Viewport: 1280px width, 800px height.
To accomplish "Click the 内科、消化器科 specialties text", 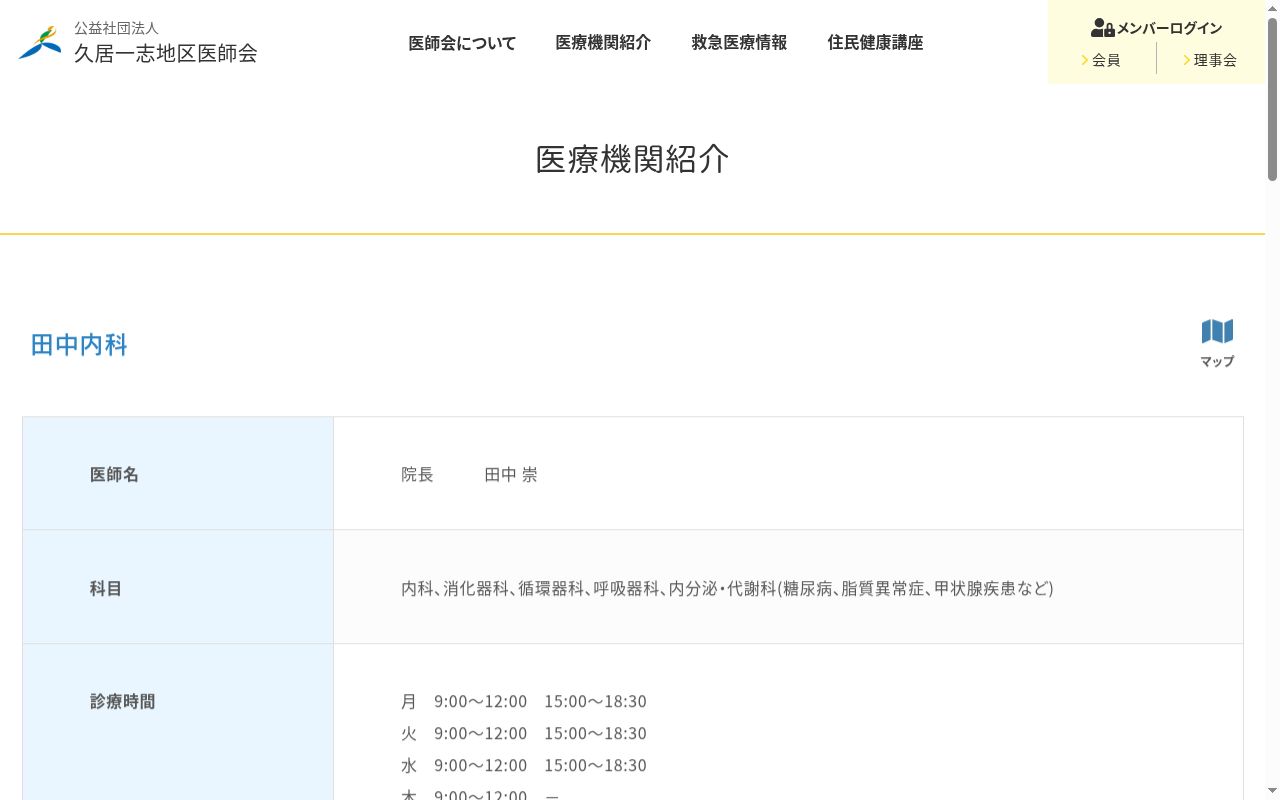I will 727,588.
